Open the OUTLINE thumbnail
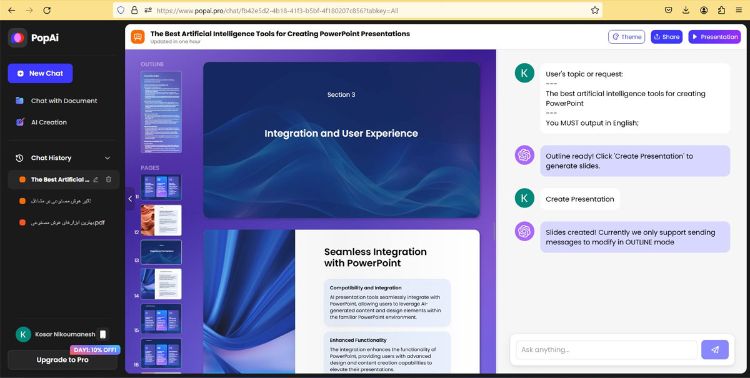The image size is (750, 378). tap(161, 112)
